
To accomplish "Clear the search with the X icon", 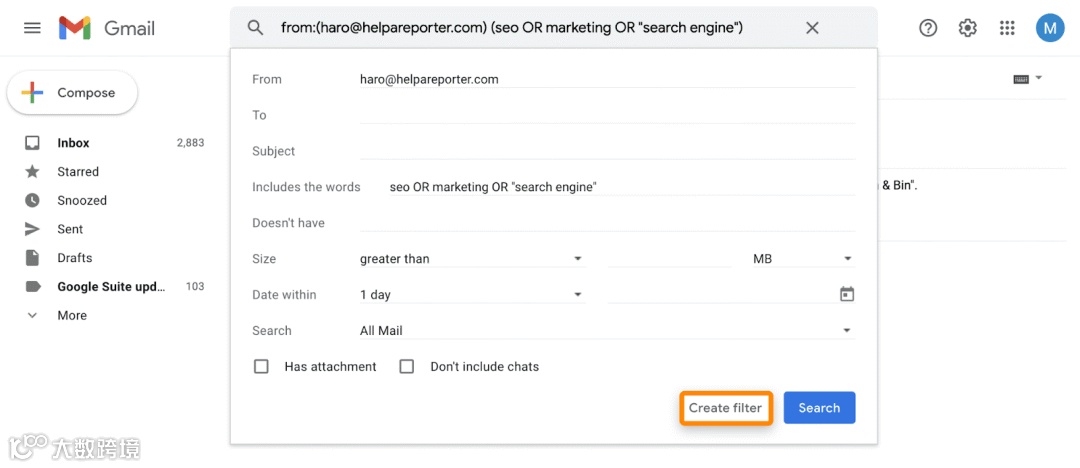I will (812, 28).
